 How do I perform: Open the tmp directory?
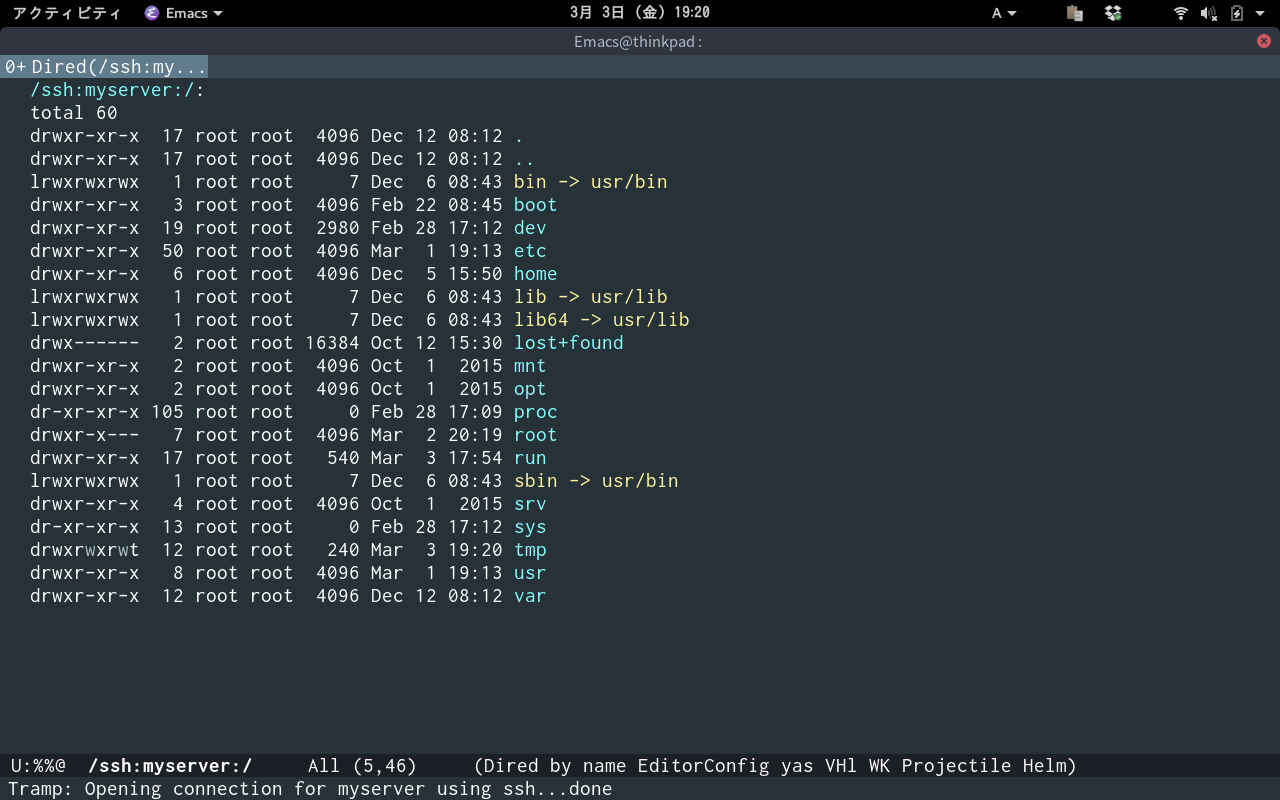tap(530, 550)
